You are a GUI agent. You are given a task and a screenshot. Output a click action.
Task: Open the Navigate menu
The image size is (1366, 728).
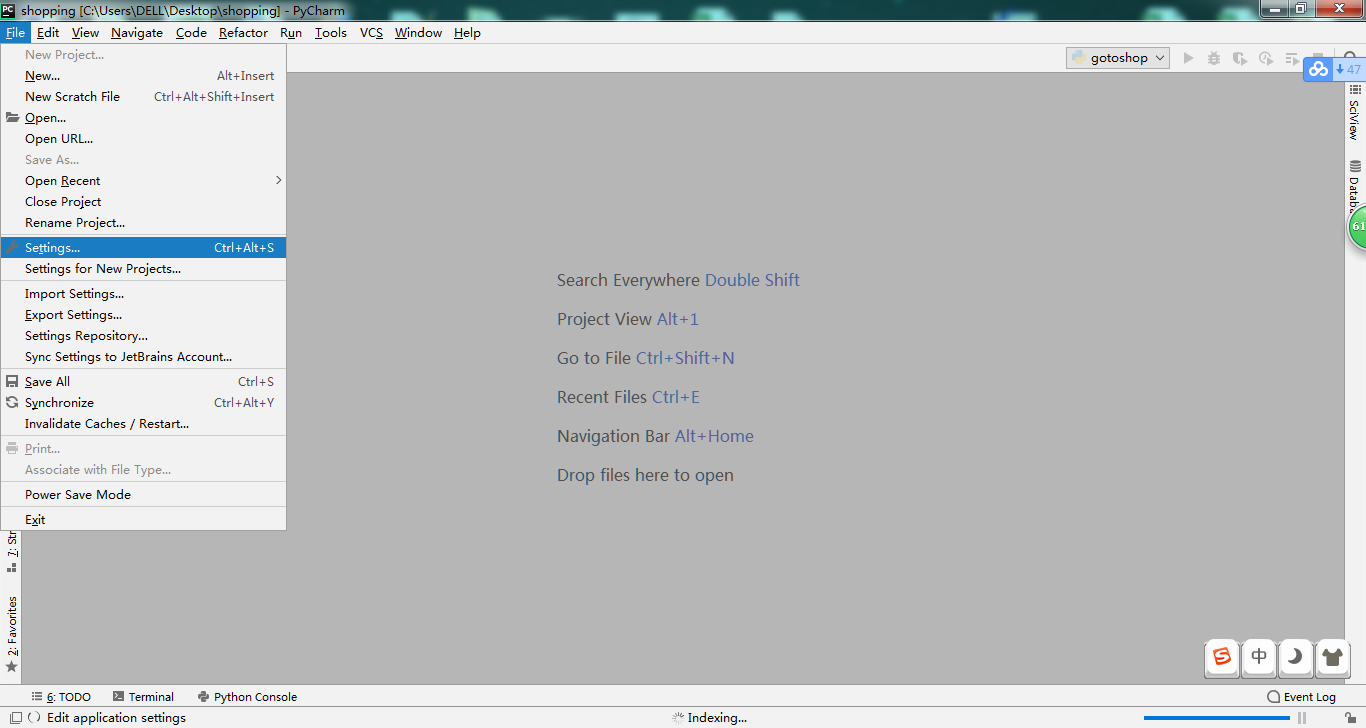point(137,33)
